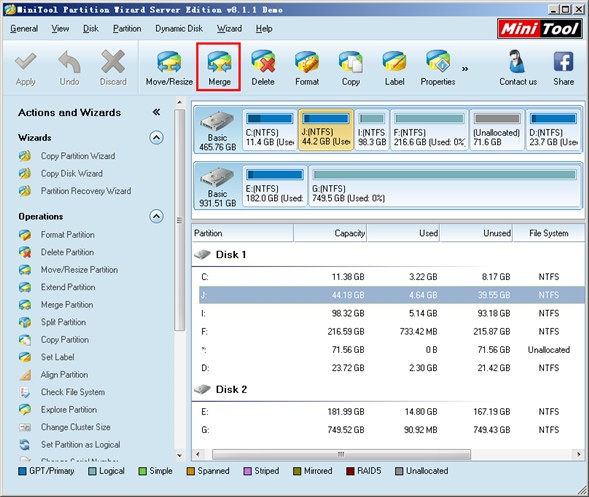Viewport: 589px width, 497px height.
Task: Select the C: row in partition list
Action: 391,277
